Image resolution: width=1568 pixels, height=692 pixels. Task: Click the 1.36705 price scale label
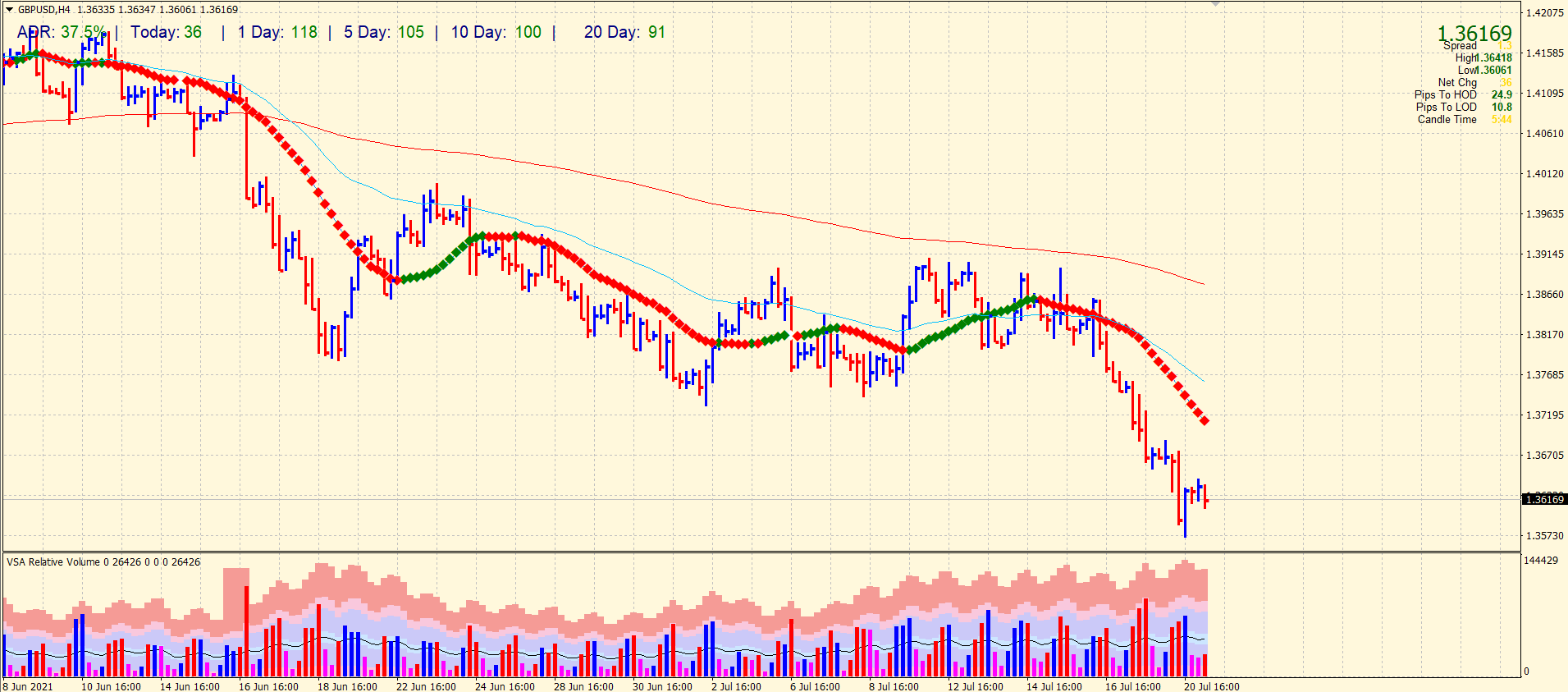pyautogui.click(x=1544, y=456)
